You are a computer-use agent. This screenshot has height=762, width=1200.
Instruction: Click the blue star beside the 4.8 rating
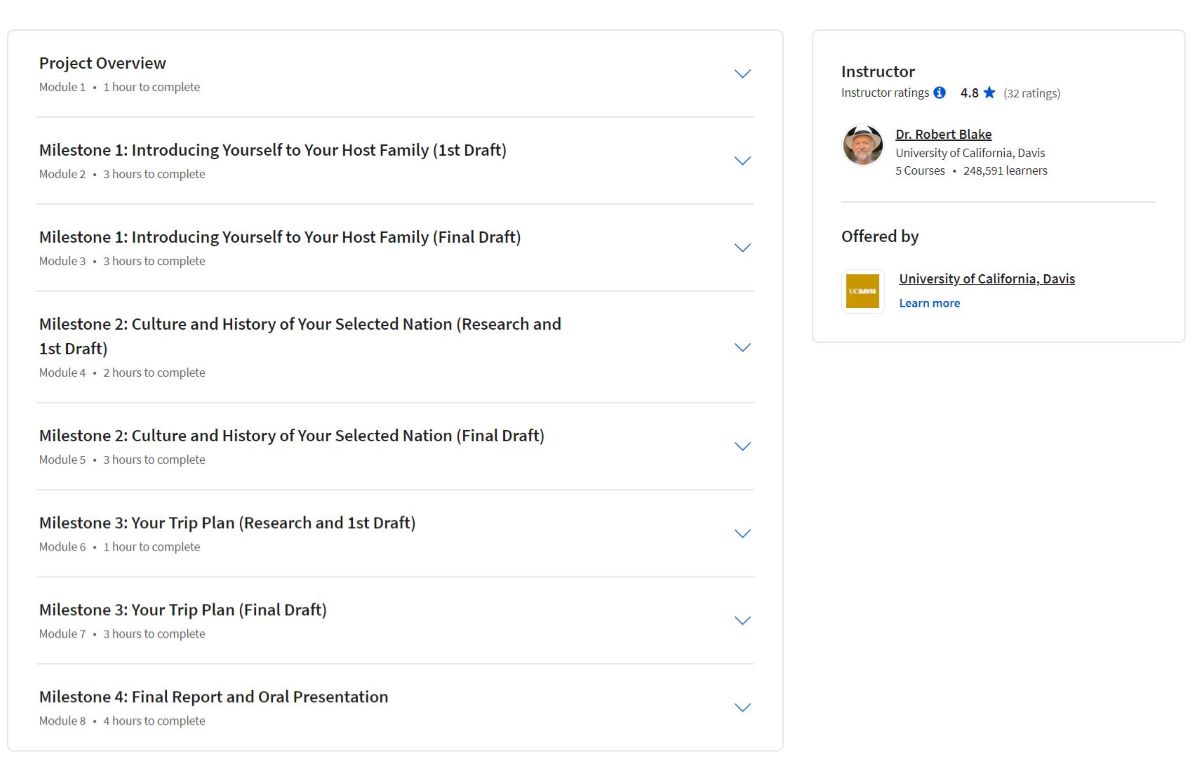988,92
